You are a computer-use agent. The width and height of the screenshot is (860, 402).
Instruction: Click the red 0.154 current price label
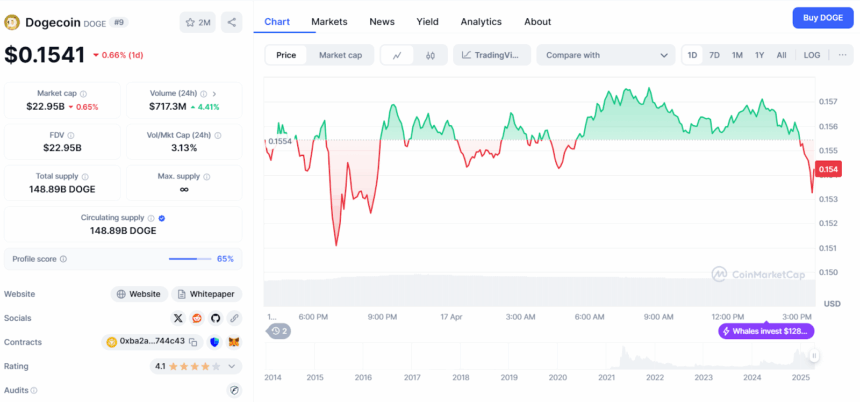coord(828,169)
